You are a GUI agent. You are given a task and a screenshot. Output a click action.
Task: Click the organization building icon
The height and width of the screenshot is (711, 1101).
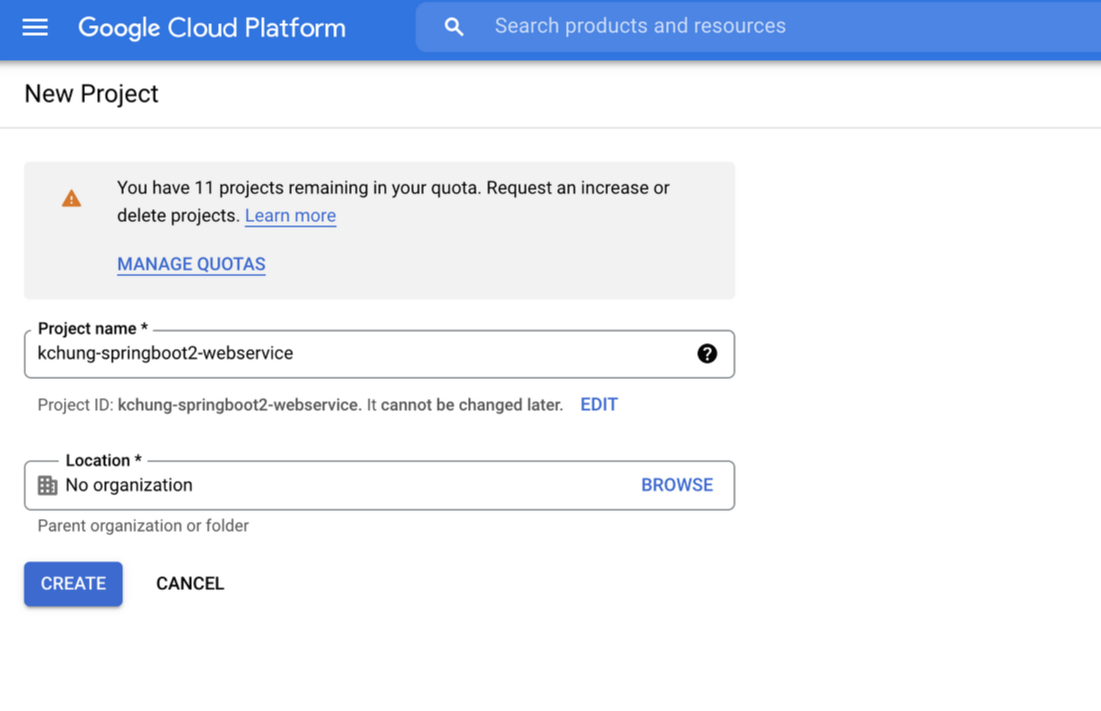tap(47, 485)
